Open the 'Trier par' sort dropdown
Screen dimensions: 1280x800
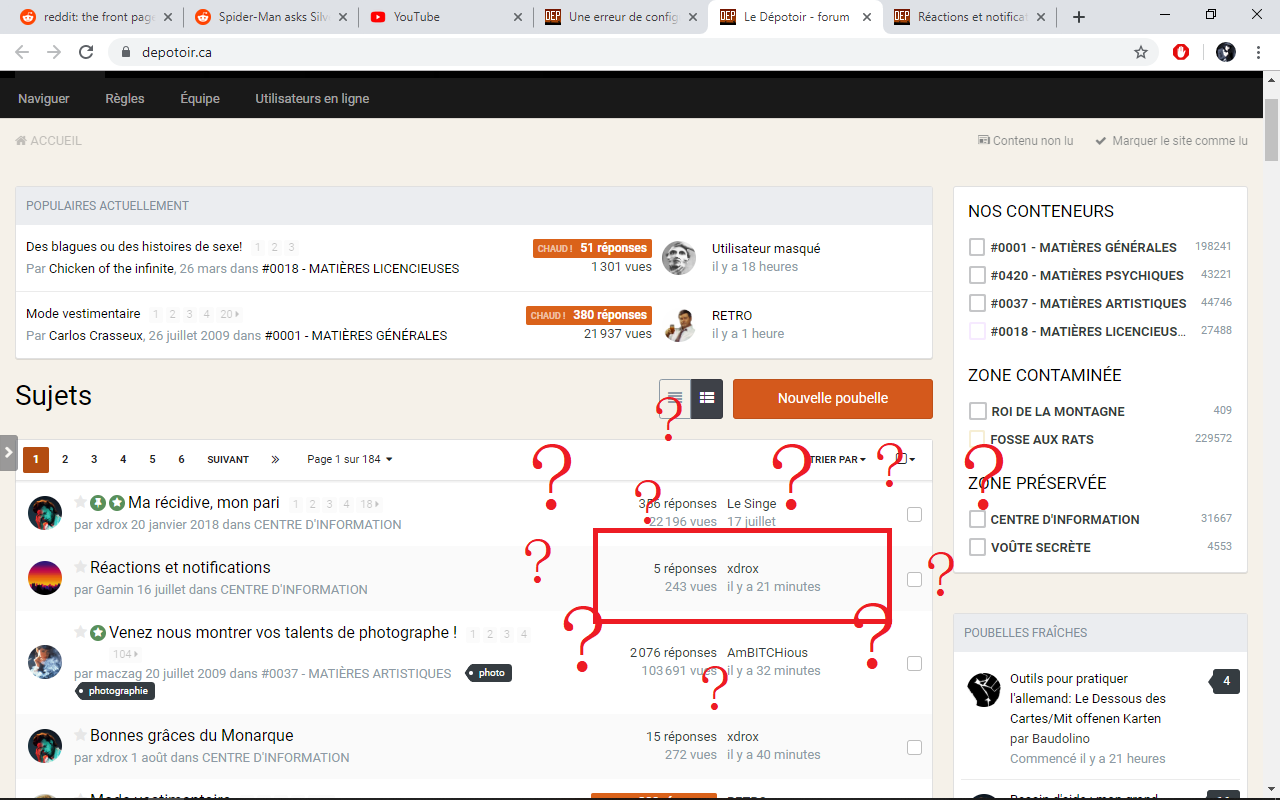pyautogui.click(x=838, y=459)
